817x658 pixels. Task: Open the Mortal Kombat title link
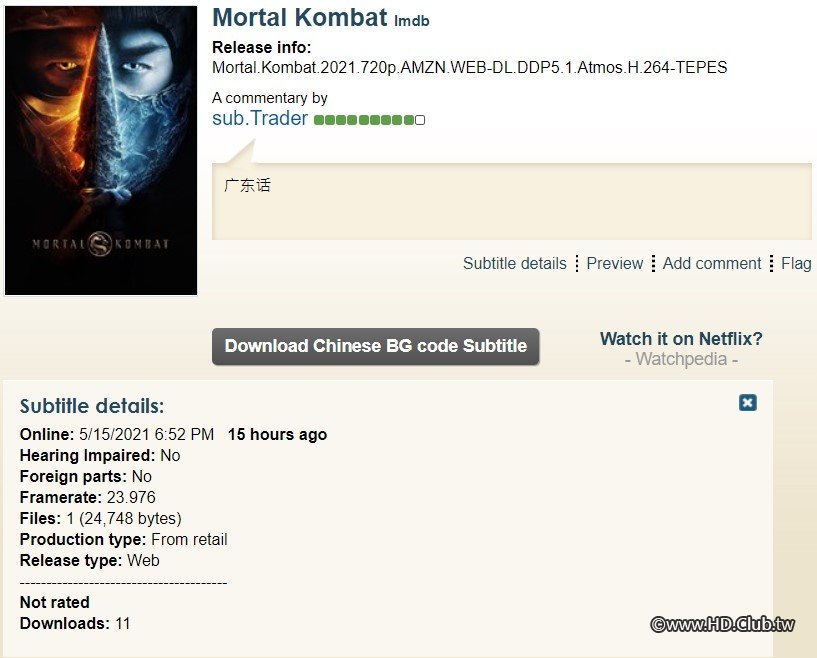[x=299, y=17]
